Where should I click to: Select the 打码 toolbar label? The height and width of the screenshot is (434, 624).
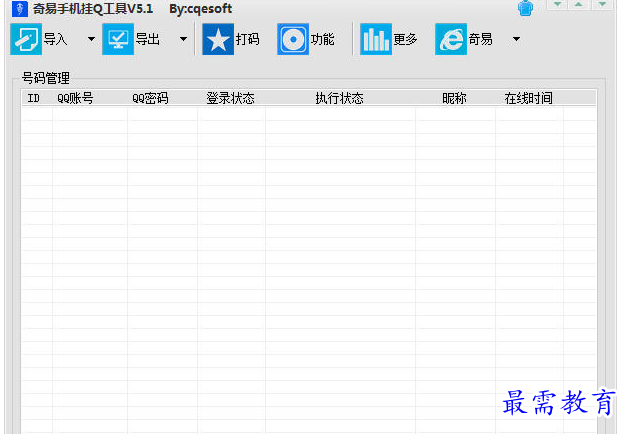click(248, 39)
